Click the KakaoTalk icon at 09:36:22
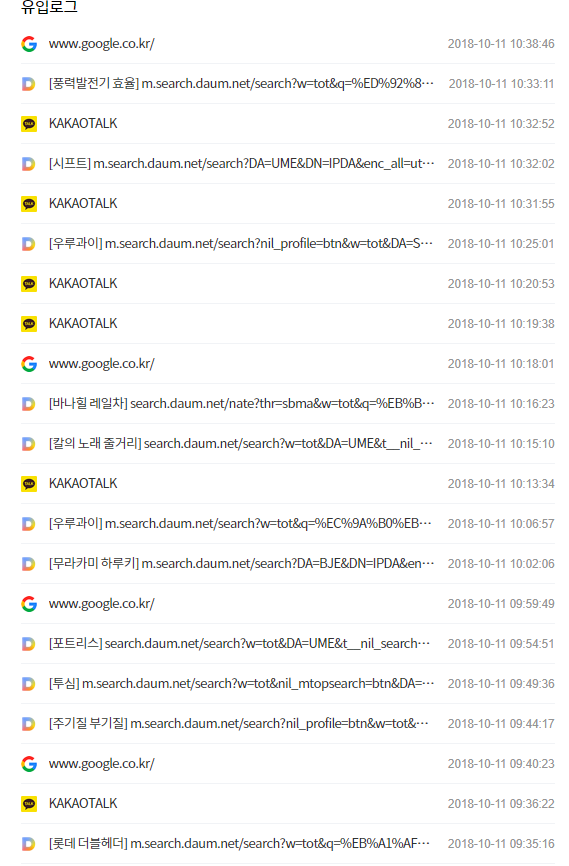The height and width of the screenshot is (866, 569). [29, 804]
